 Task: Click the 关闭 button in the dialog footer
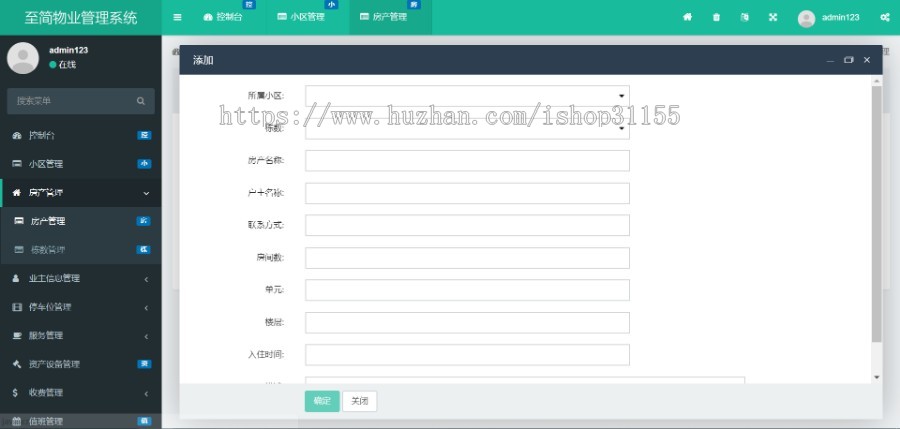click(359, 401)
